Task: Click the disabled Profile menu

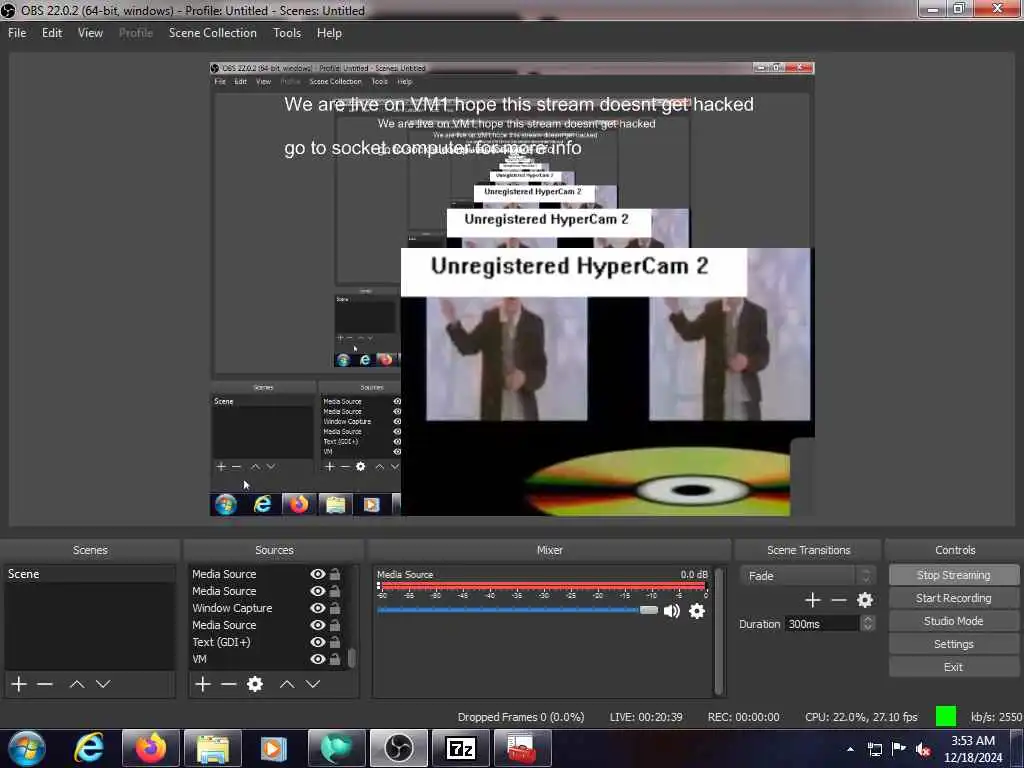Action: click(x=136, y=33)
